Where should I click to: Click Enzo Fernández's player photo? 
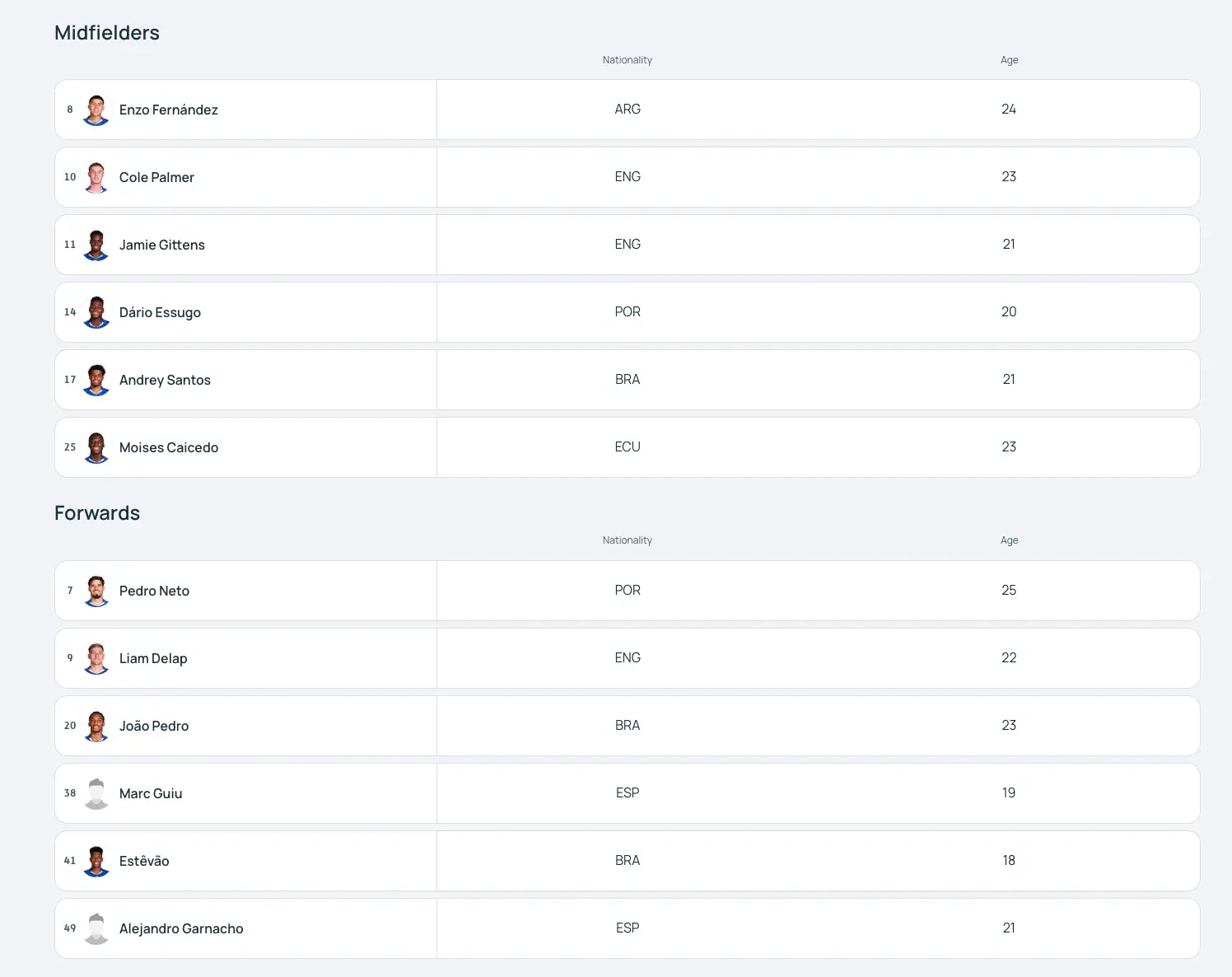click(96, 110)
